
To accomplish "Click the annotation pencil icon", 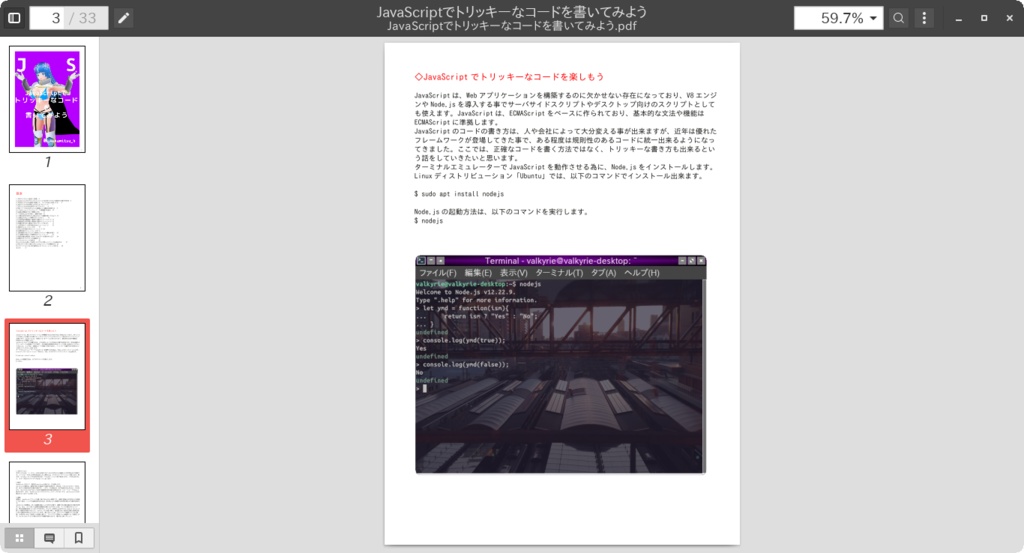I will pos(123,18).
